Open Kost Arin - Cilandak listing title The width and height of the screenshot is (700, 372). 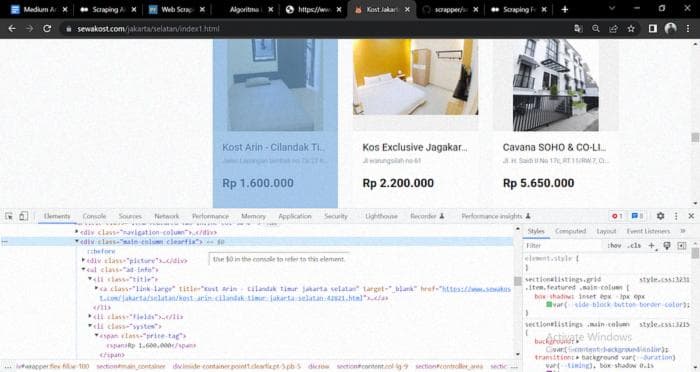(x=273, y=147)
